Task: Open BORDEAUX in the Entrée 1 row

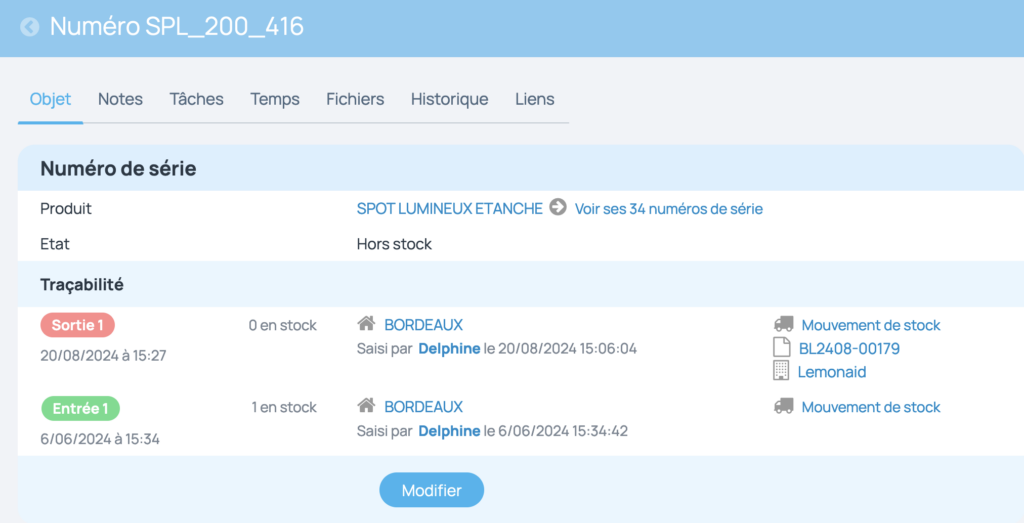Action: click(x=423, y=407)
